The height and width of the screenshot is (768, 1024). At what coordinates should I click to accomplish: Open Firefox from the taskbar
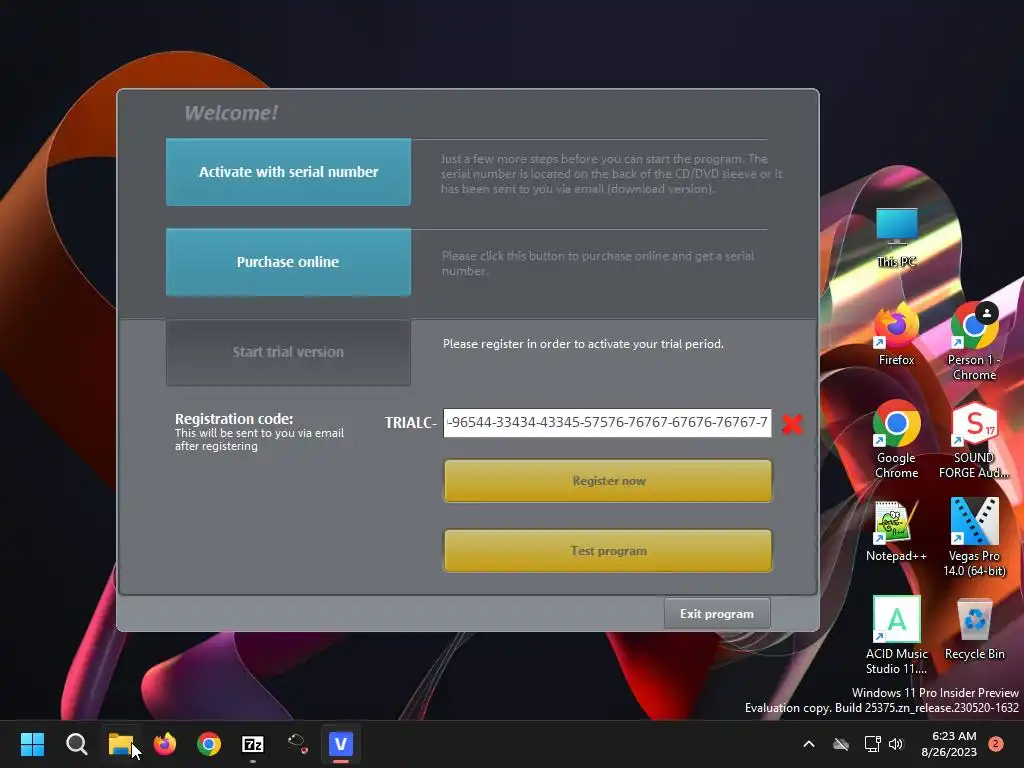click(x=165, y=744)
